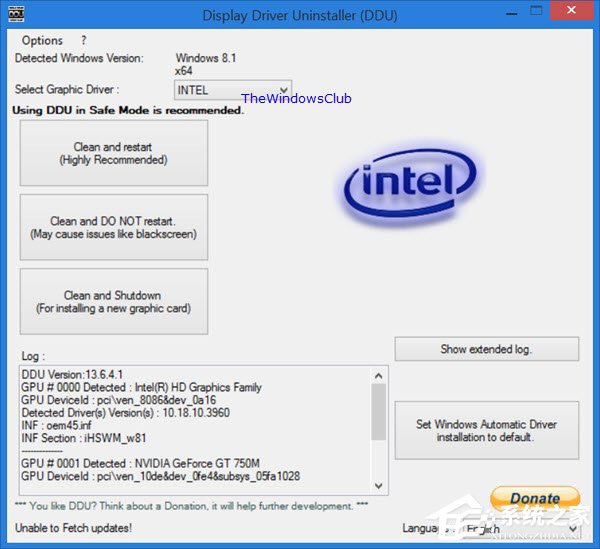Click the log scrollbar thumb
Screen dimensions: 600x549
(378, 412)
